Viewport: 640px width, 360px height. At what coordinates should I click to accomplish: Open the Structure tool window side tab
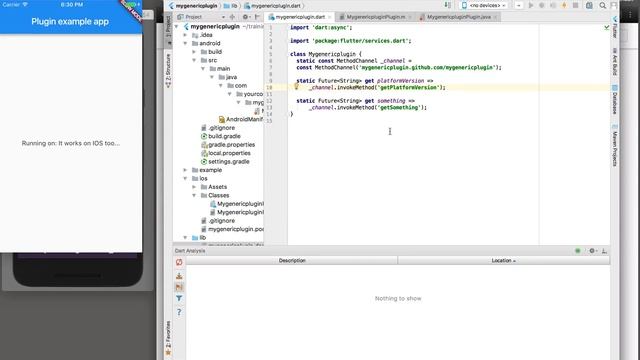(168, 71)
